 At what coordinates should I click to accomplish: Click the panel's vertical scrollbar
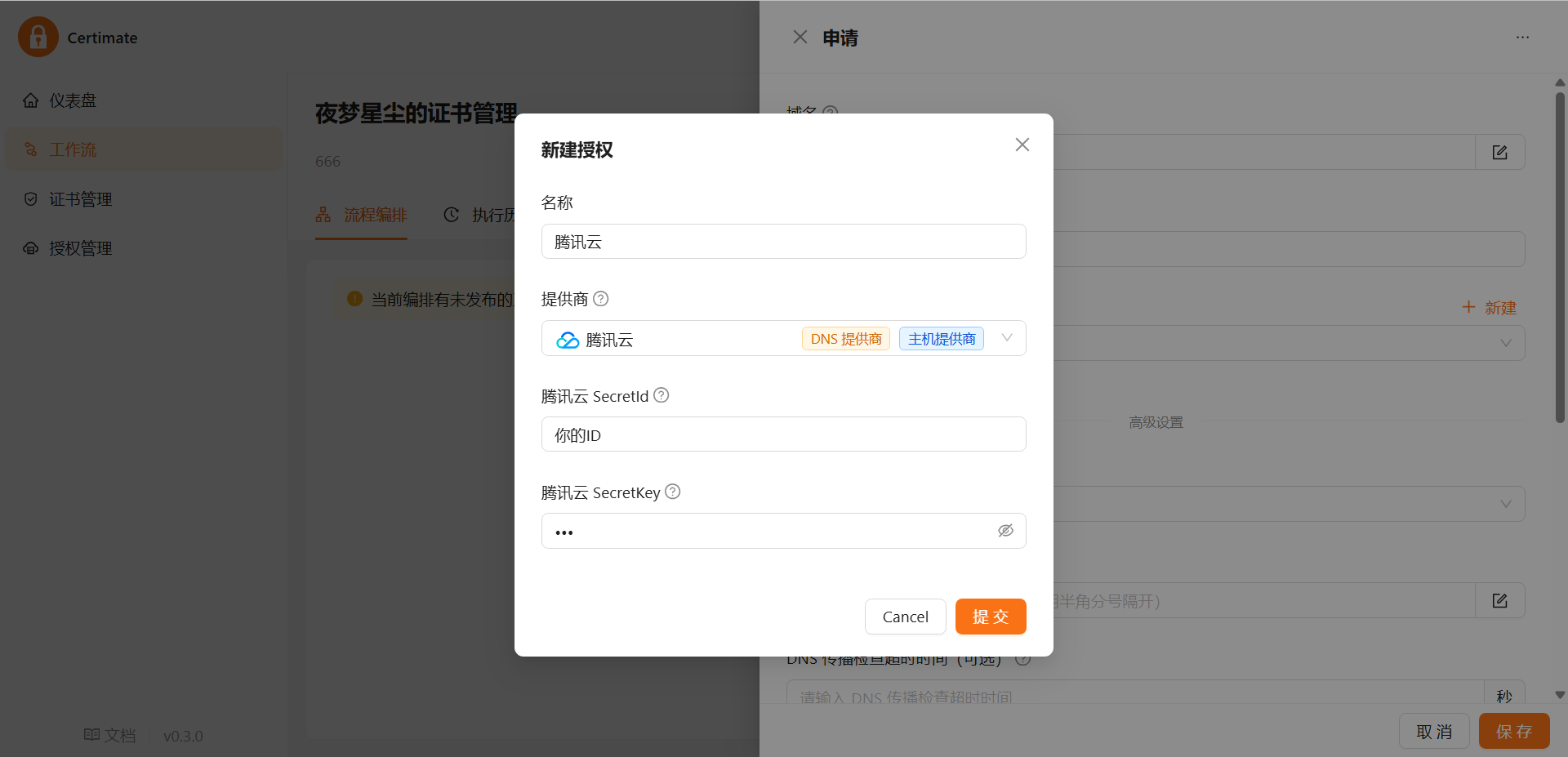[1560, 257]
